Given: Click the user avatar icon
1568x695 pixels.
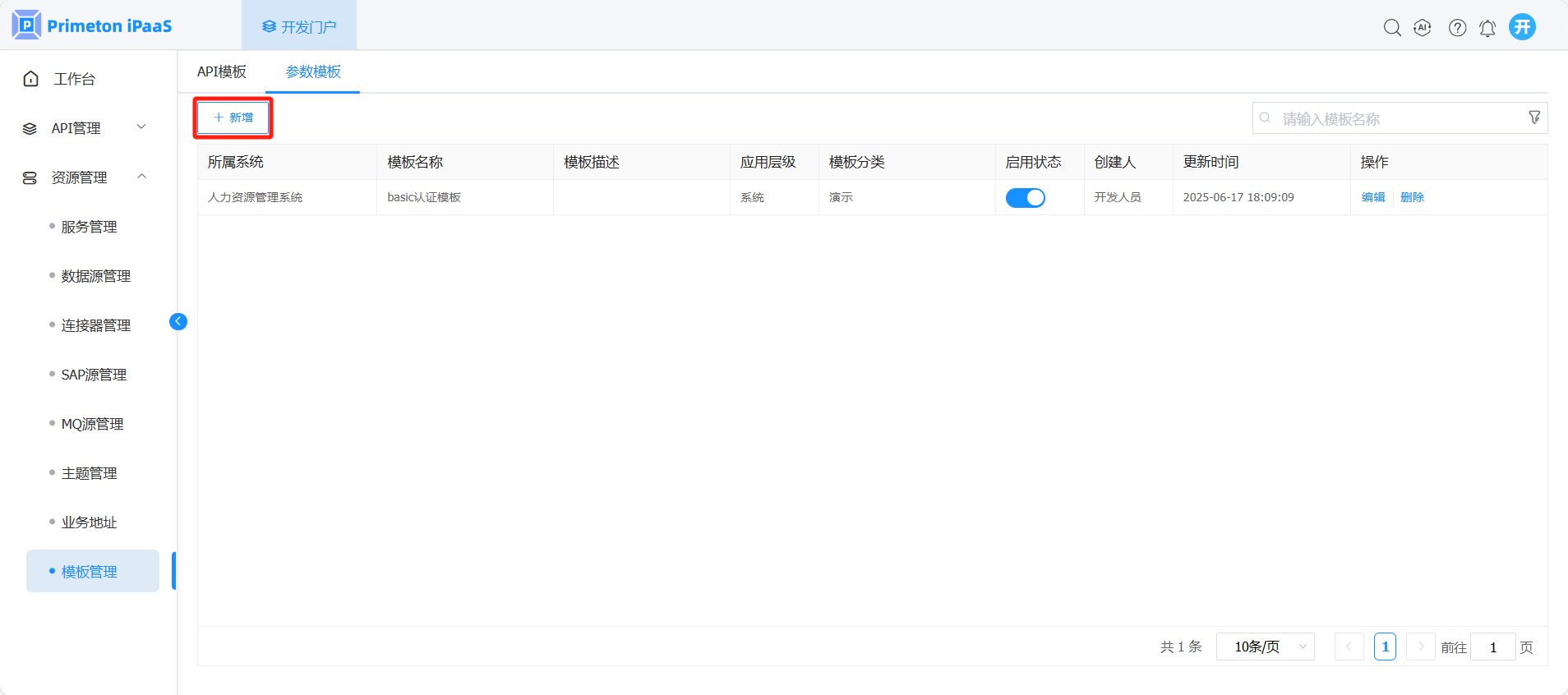Looking at the screenshot, I should 1522,27.
